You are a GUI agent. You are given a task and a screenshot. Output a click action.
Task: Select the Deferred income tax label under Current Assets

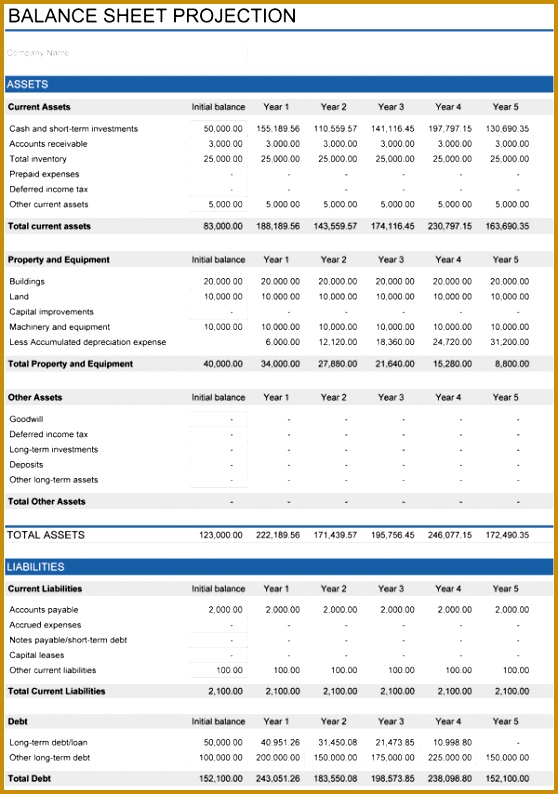pos(49,189)
